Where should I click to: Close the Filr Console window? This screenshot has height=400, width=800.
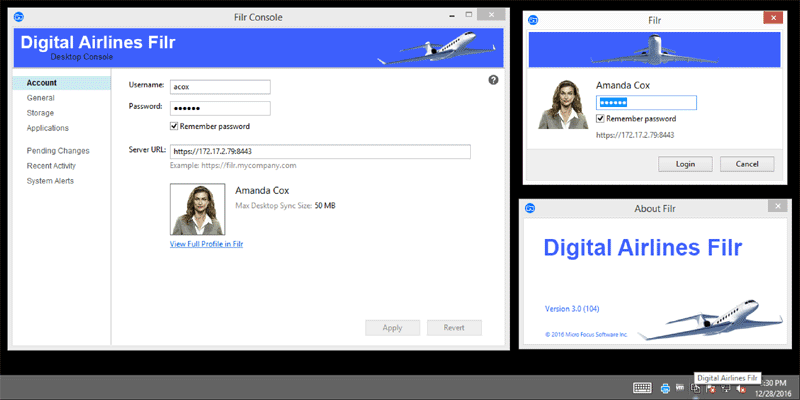(x=492, y=15)
